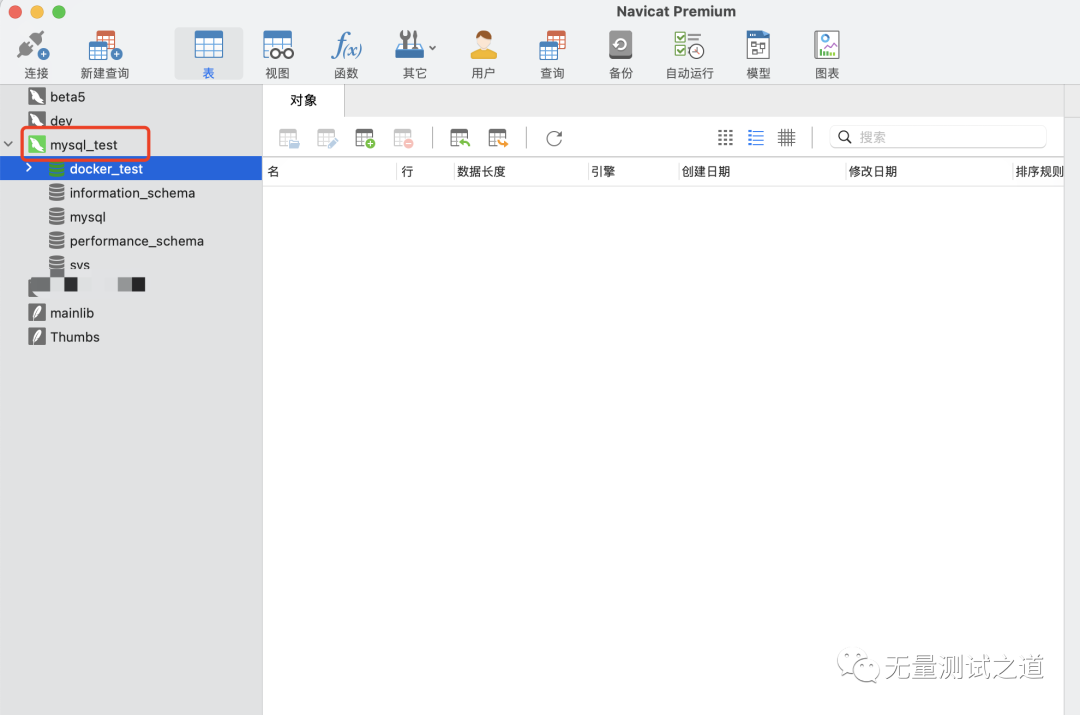Click the new table icon
The image size is (1080, 715).
point(365,138)
